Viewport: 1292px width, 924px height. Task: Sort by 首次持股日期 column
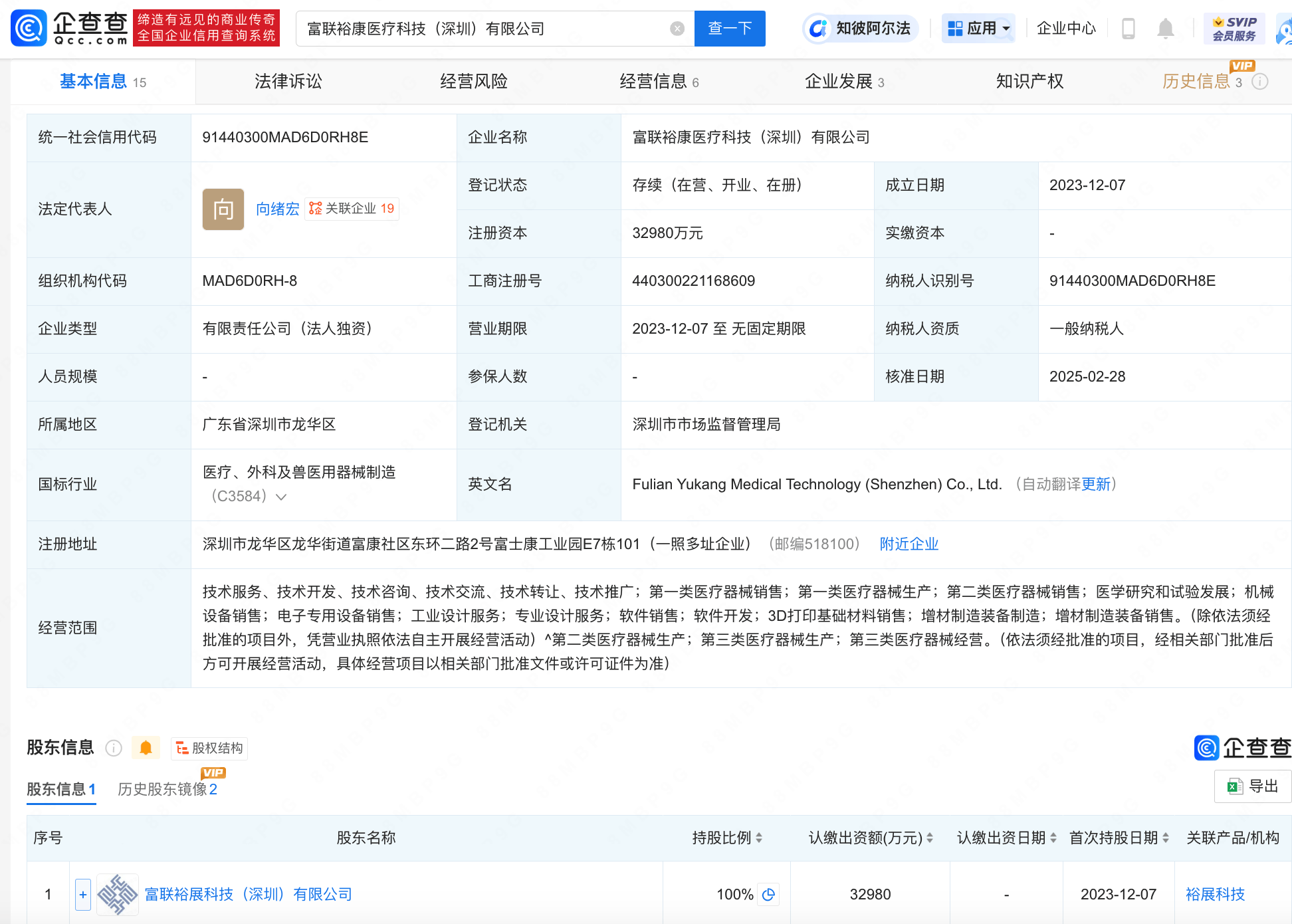pyautogui.click(x=1165, y=838)
